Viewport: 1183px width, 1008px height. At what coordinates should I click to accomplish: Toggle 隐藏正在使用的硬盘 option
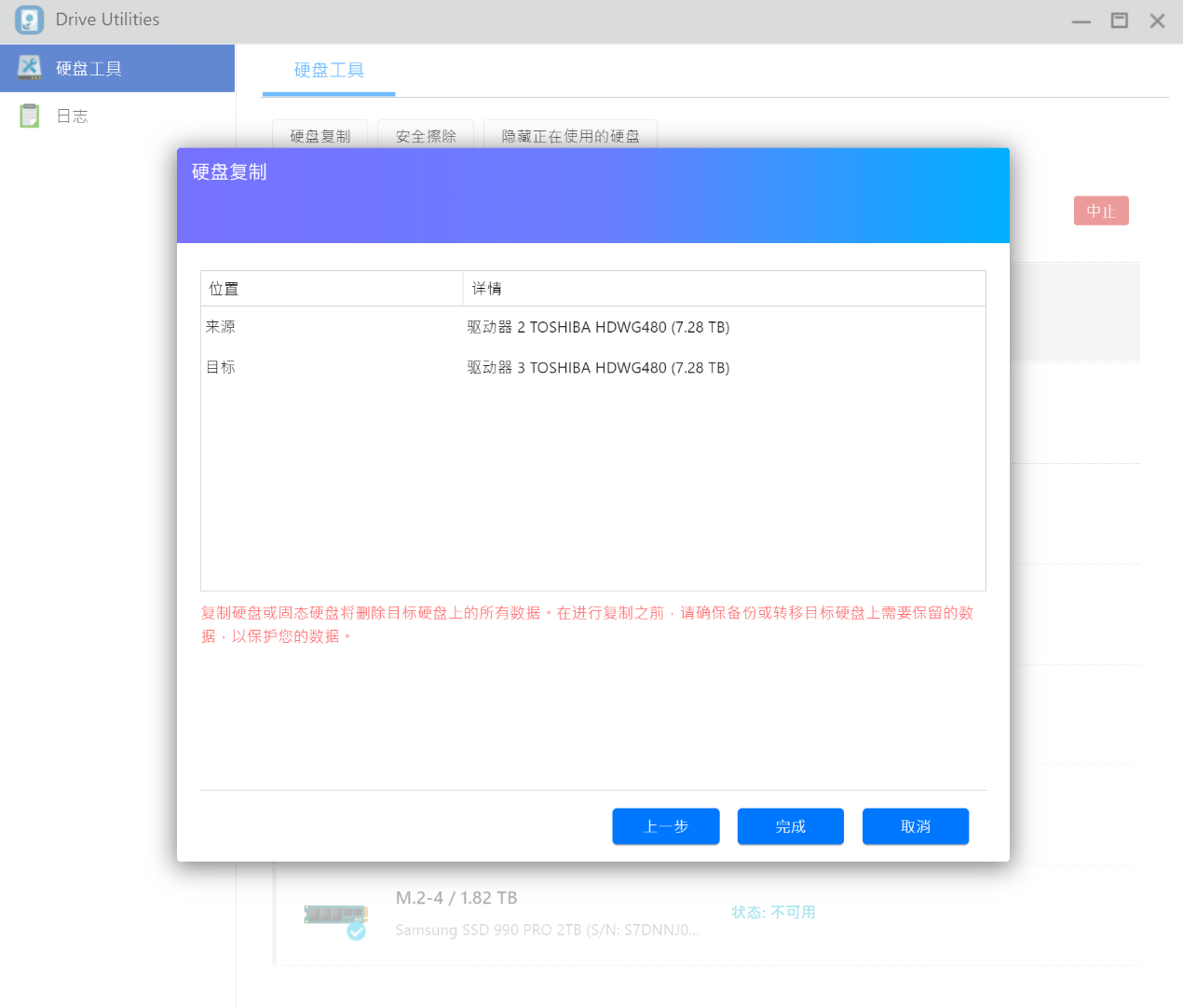tap(570, 135)
